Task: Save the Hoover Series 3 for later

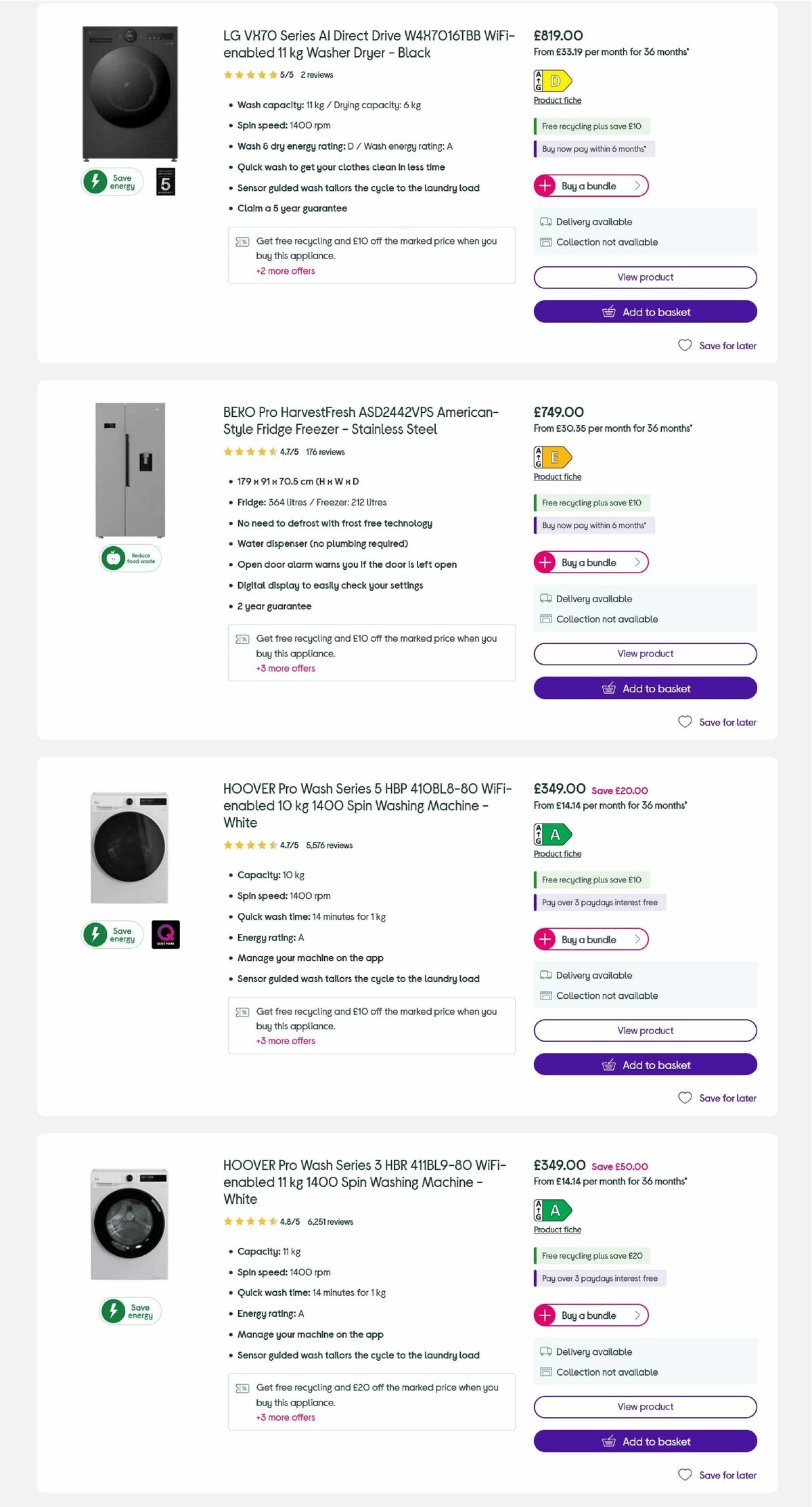Action: [717, 1475]
